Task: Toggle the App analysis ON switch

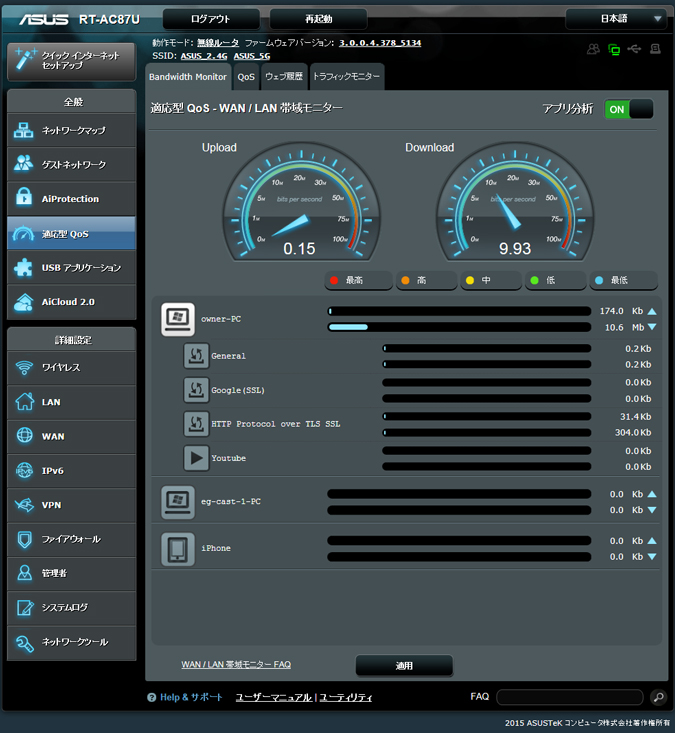Action: tap(629, 109)
